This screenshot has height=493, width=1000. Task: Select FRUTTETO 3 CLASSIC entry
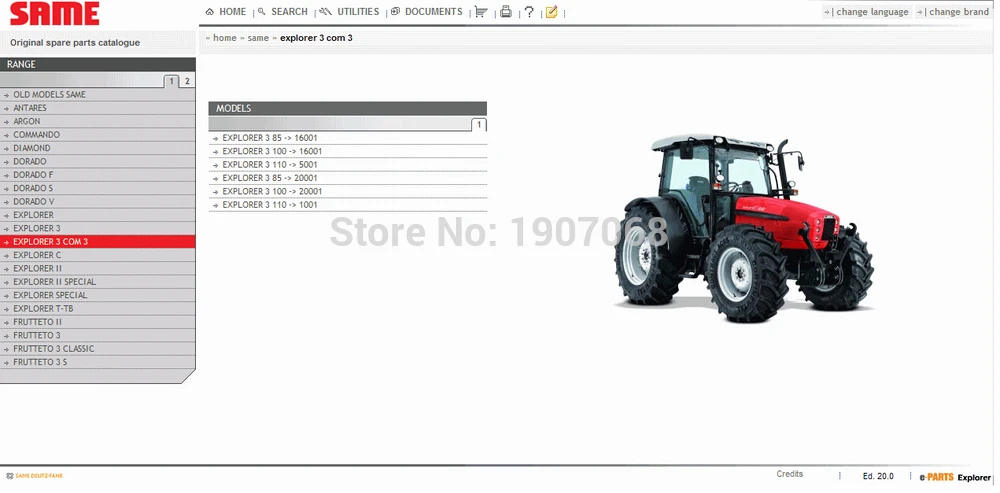click(x=98, y=349)
